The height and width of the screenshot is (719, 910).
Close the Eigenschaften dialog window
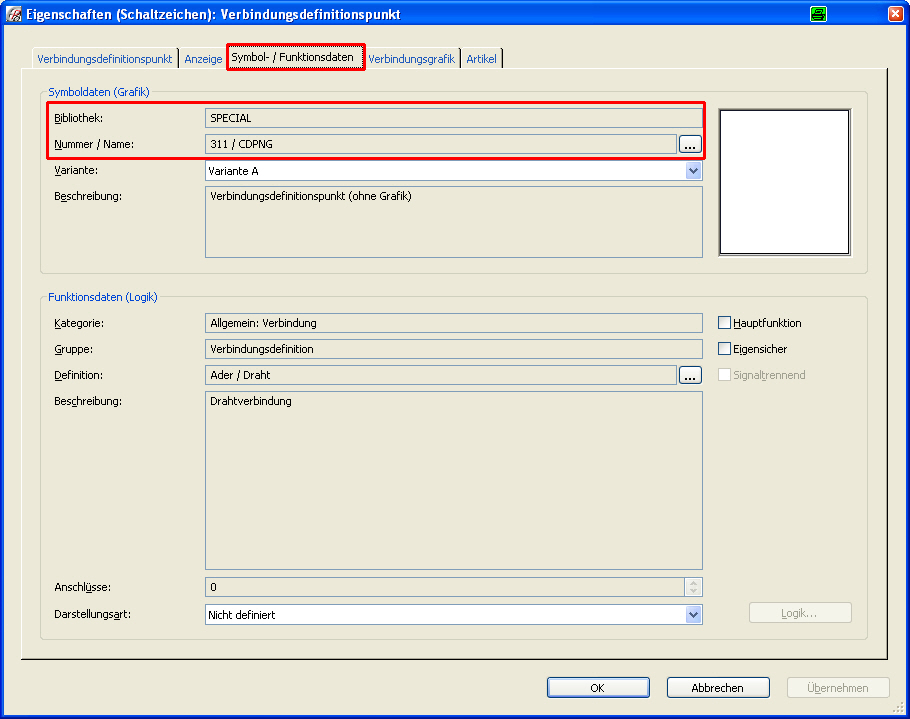[x=895, y=14]
